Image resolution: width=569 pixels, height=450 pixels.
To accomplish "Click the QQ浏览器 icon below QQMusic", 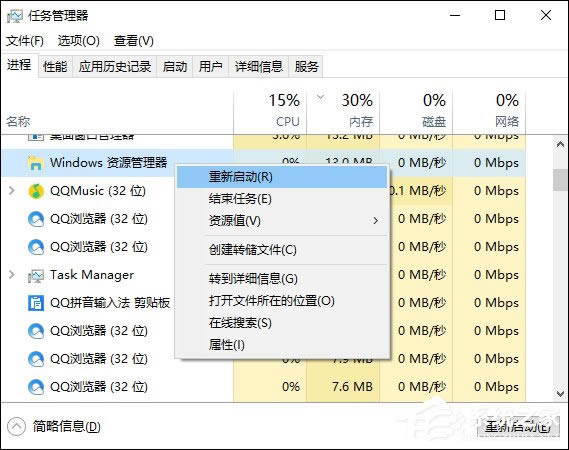I will (36, 219).
